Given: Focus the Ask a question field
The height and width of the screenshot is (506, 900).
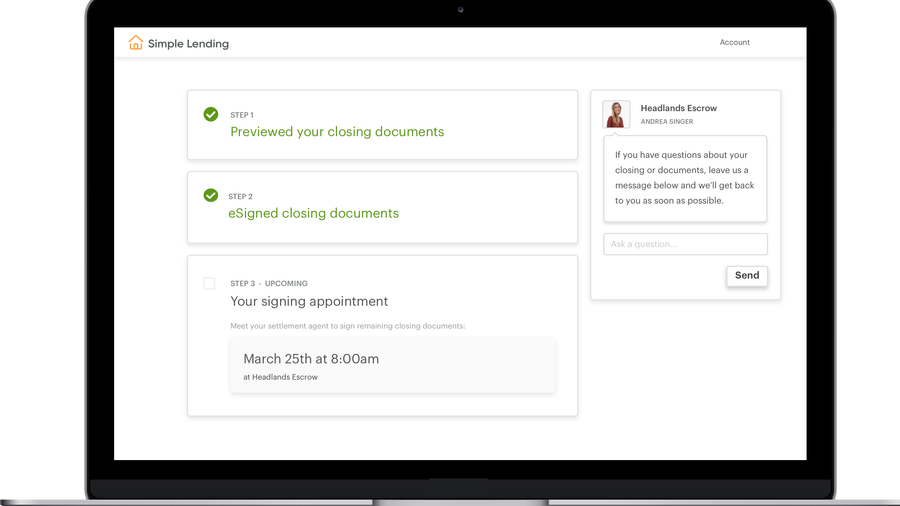Looking at the screenshot, I should point(685,244).
